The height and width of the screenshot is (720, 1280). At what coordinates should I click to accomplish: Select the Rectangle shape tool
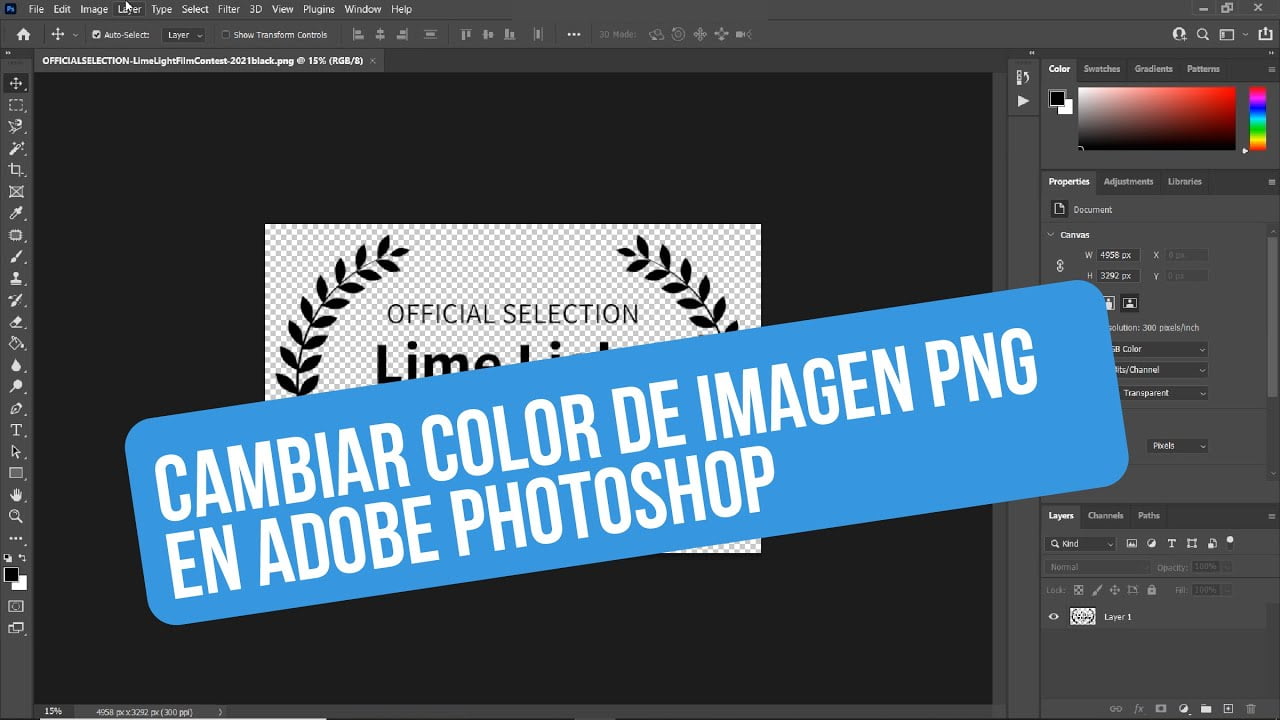16,473
